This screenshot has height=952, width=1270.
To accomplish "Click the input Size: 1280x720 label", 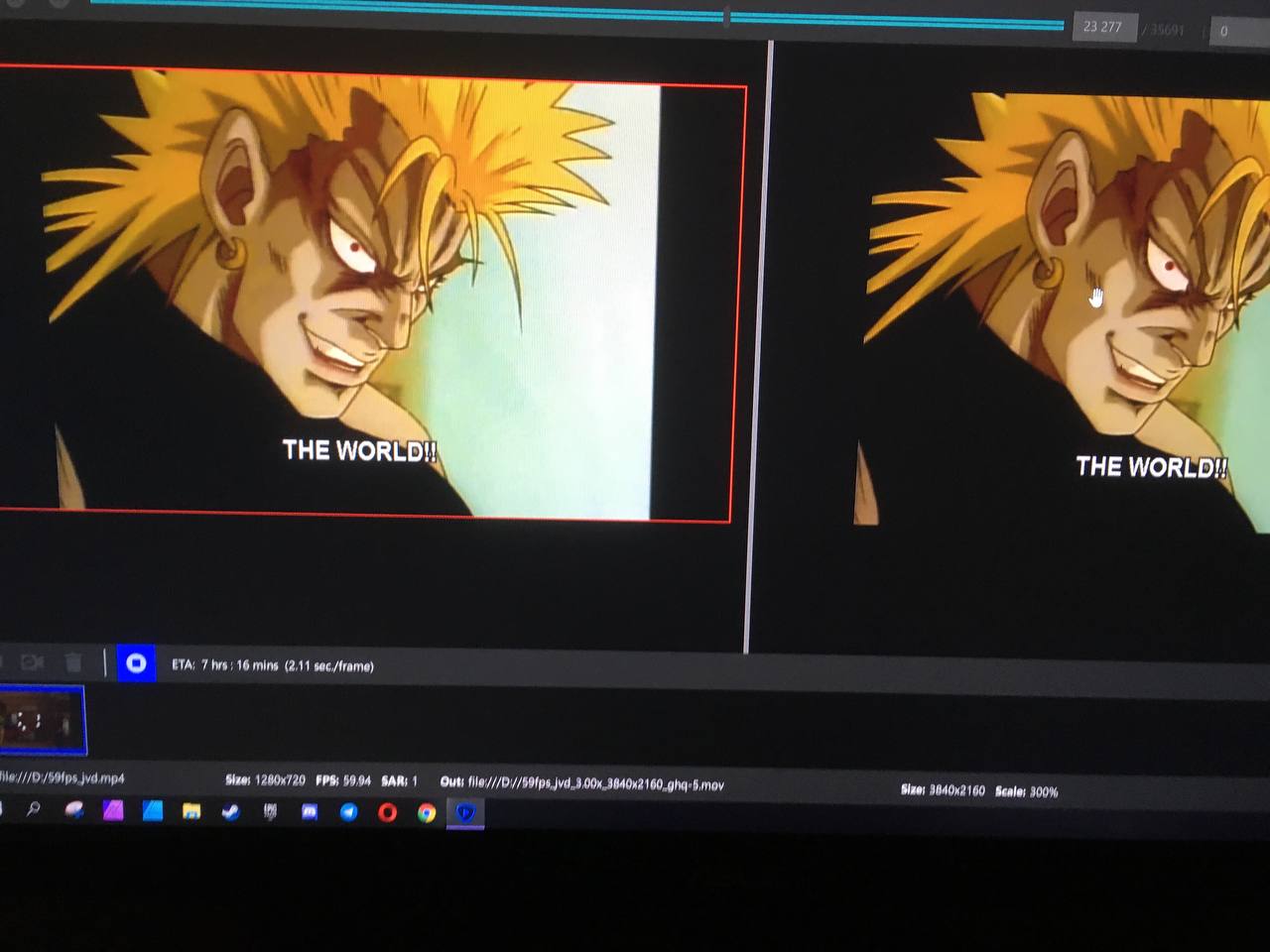I will pos(265,780).
